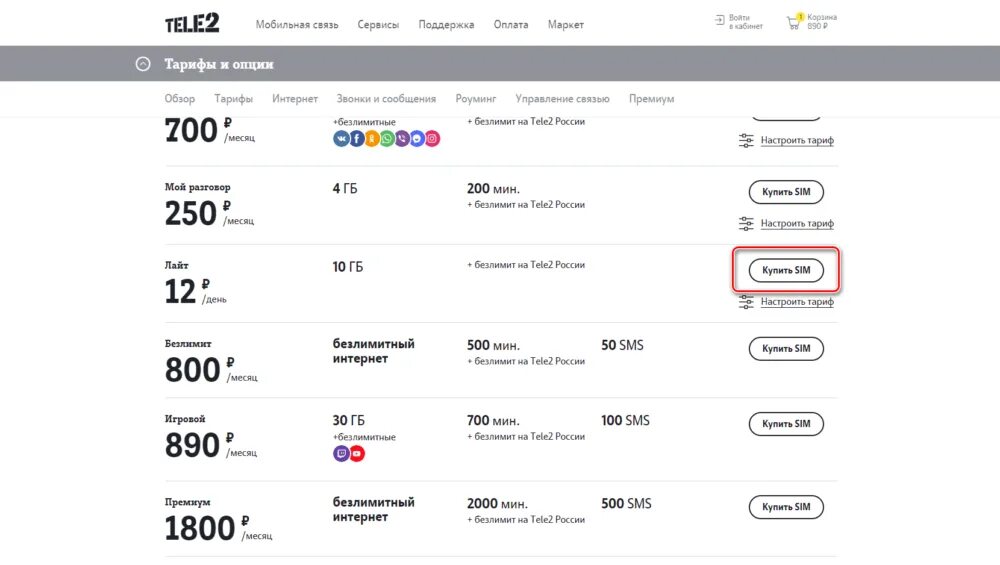Viewport: 1000px width, 565px height.
Task: Switch to the Звонки и сообщения tab
Action: coord(386,99)
